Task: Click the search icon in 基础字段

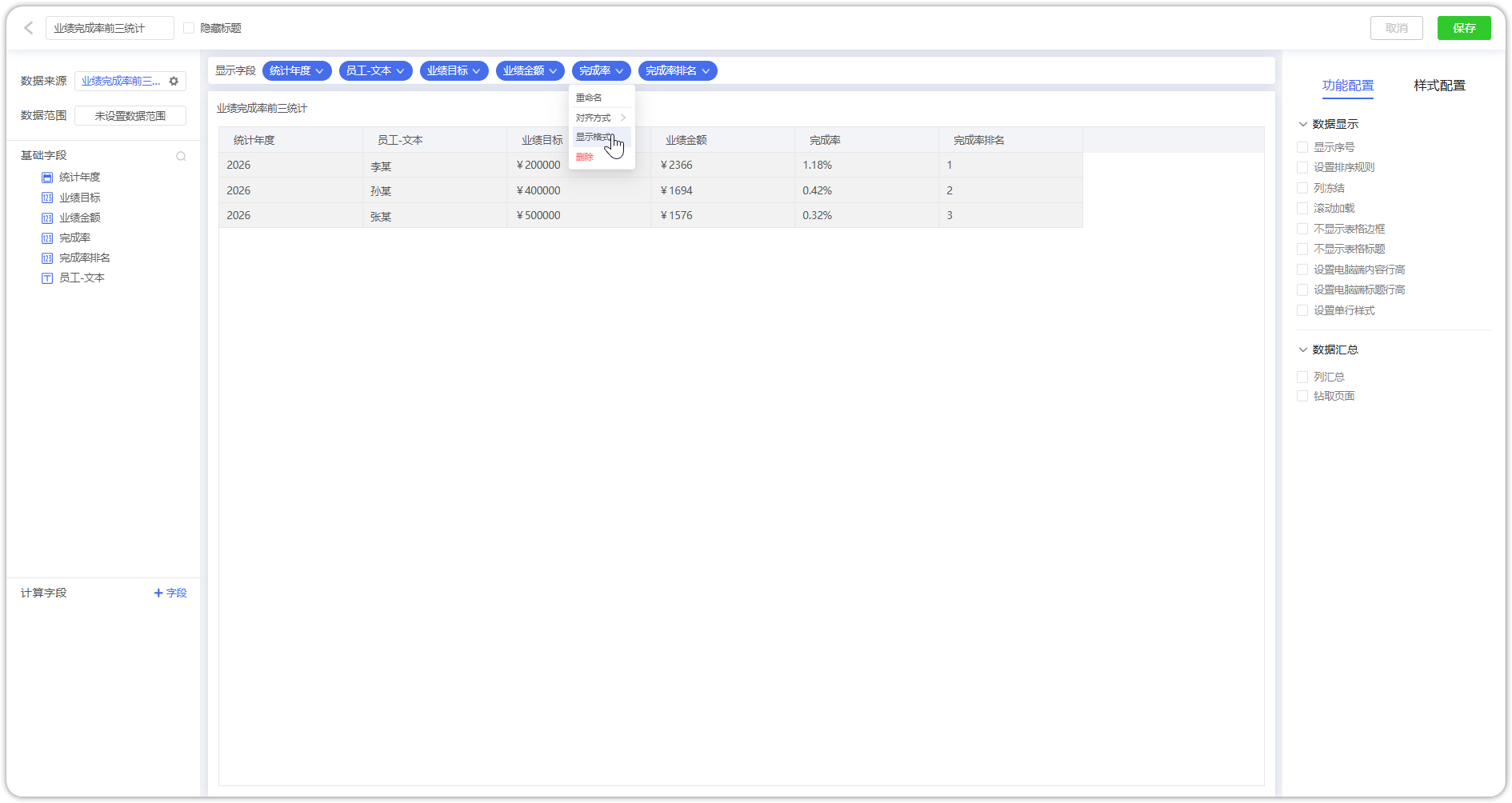Action: click(181, 156)
